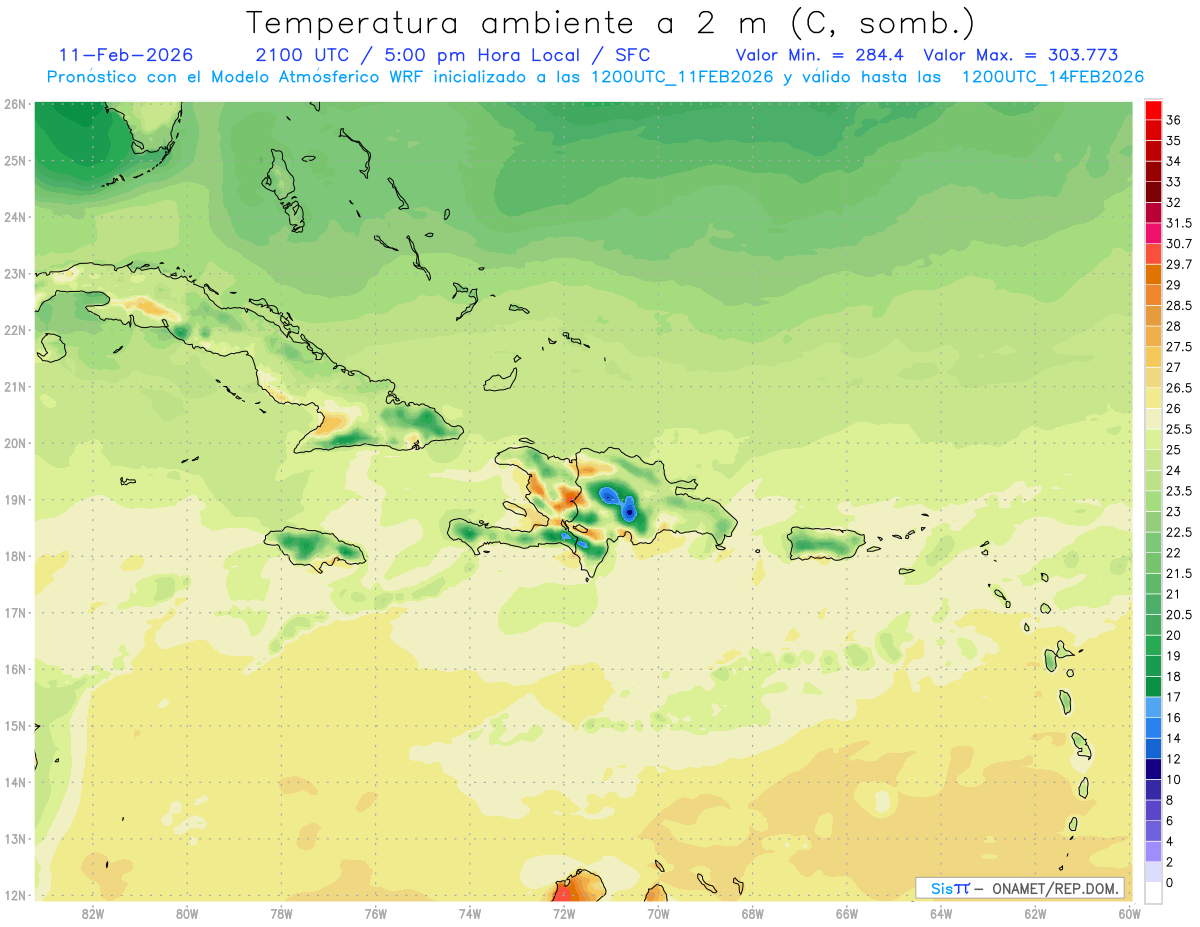Click the 'Valor Max. = 303.773' readout
Viewport: 1200px width, 927px height.
click(x=1021, y=55)
